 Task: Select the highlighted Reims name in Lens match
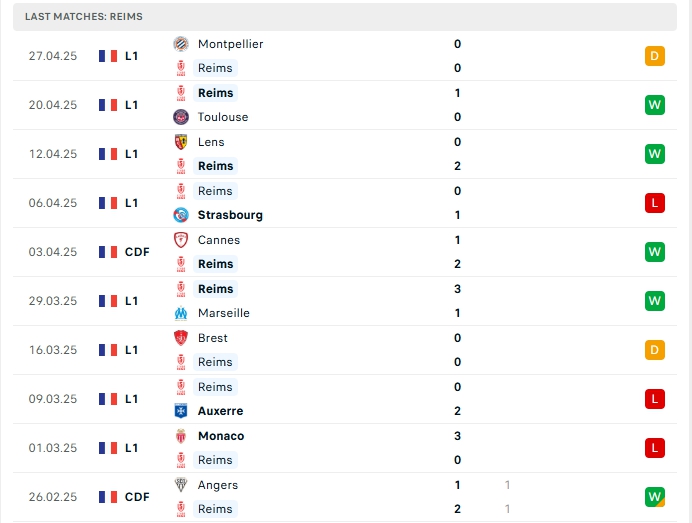tap(215, 166)
